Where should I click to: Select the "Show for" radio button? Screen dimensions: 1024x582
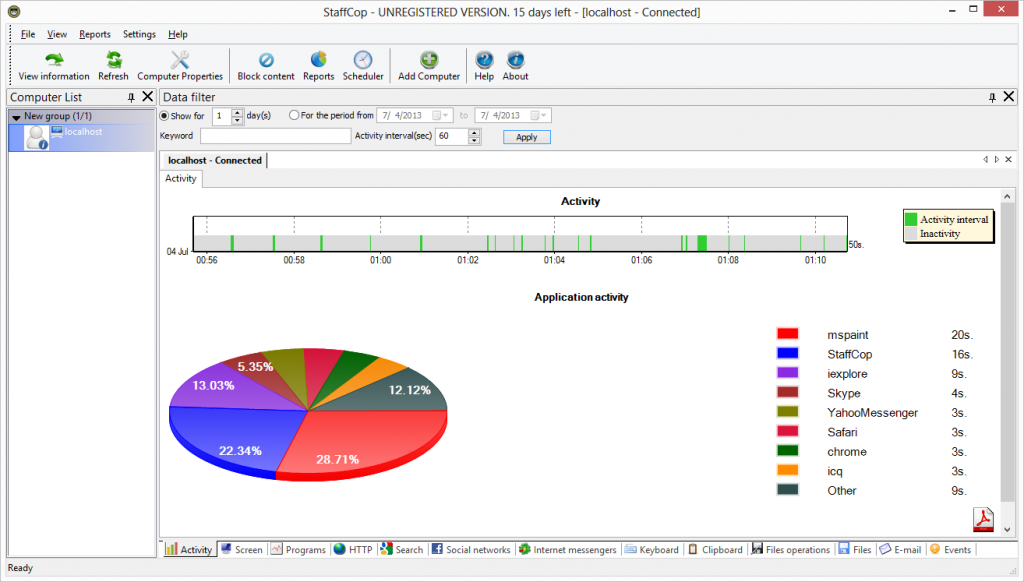[165, 116]
